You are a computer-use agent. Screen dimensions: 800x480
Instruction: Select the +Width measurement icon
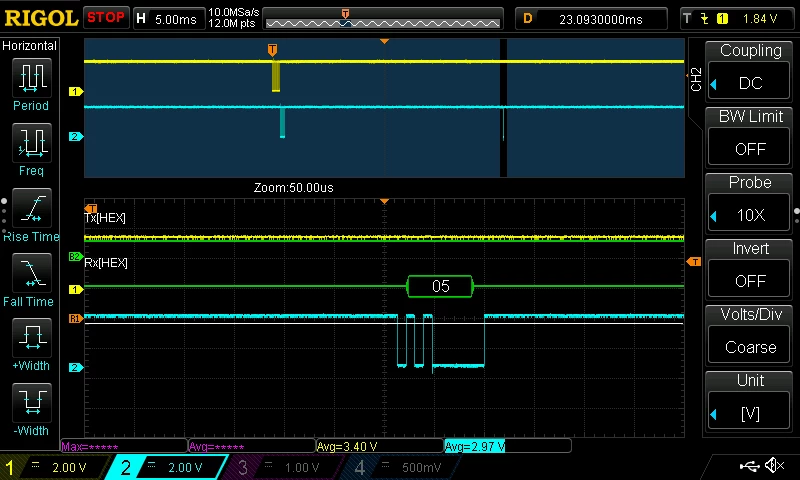pyautogui.click(x=32, y=338)
